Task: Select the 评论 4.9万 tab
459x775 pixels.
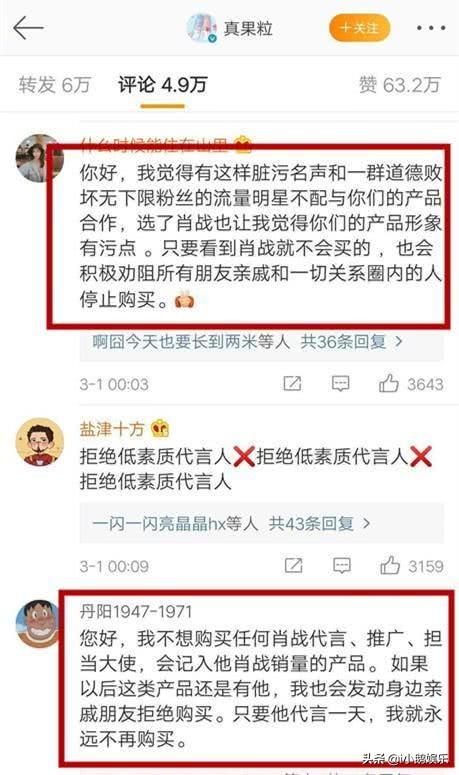Action: pyautogui.click(x=163, y=85)
